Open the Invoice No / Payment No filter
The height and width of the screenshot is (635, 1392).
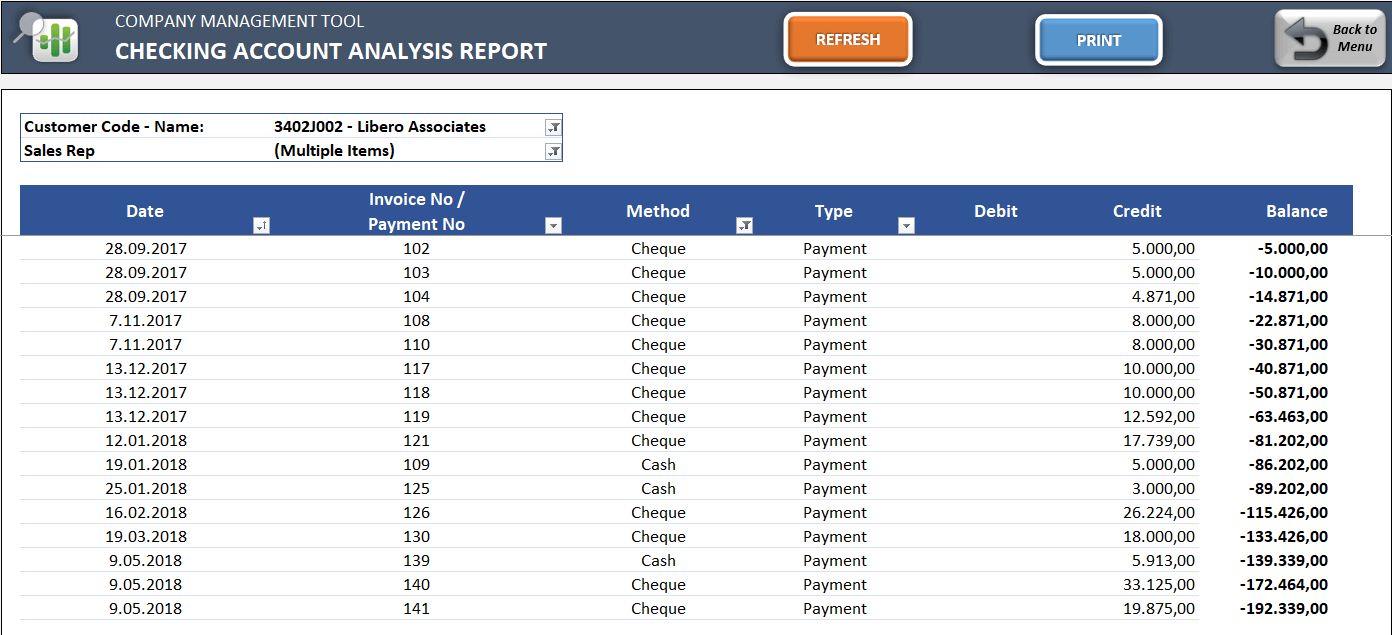553,226
